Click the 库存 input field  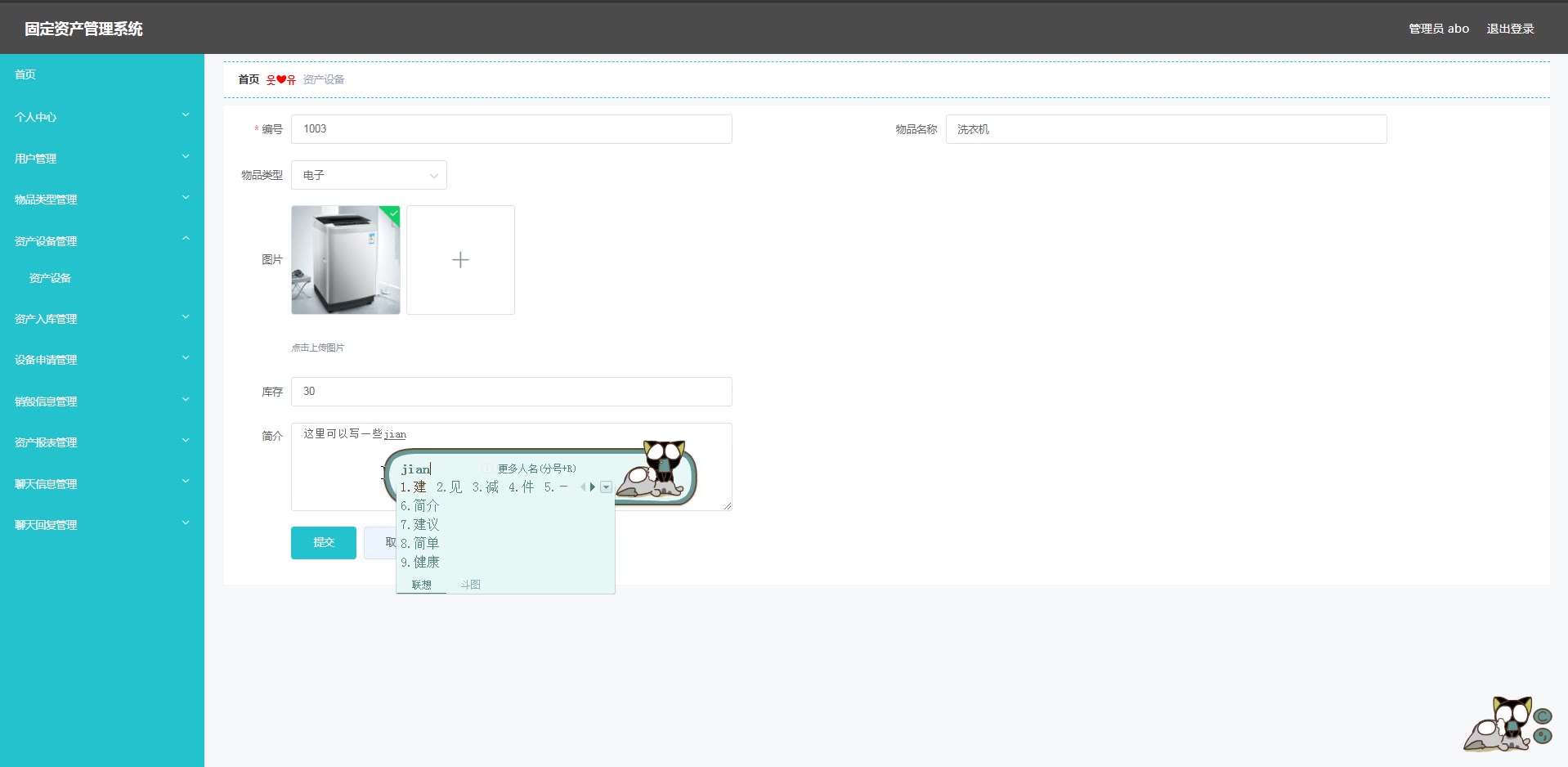[512, 392]
